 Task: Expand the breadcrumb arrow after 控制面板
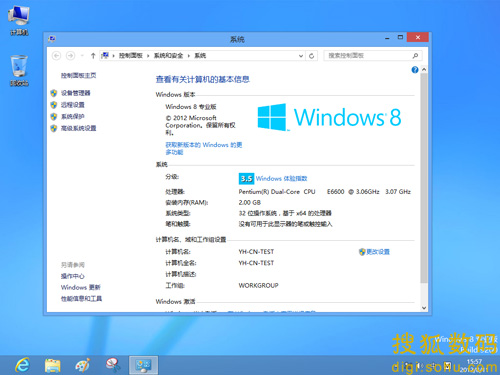click(x=148, y=56)
